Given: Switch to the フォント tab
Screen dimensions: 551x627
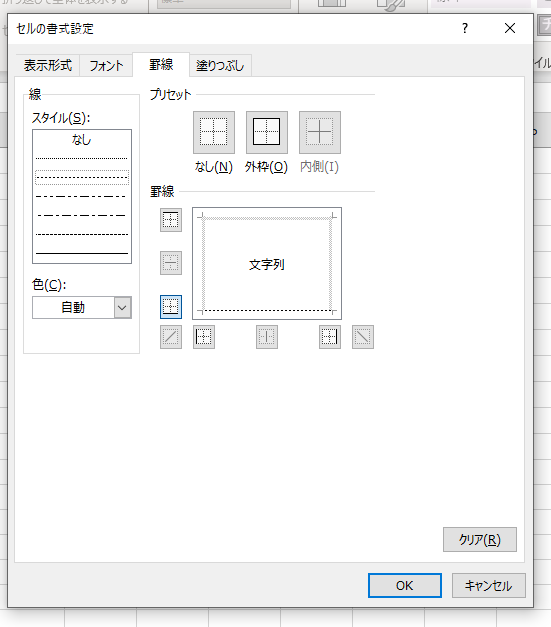Looking at the screenshot, I should (x=106, y=65).
